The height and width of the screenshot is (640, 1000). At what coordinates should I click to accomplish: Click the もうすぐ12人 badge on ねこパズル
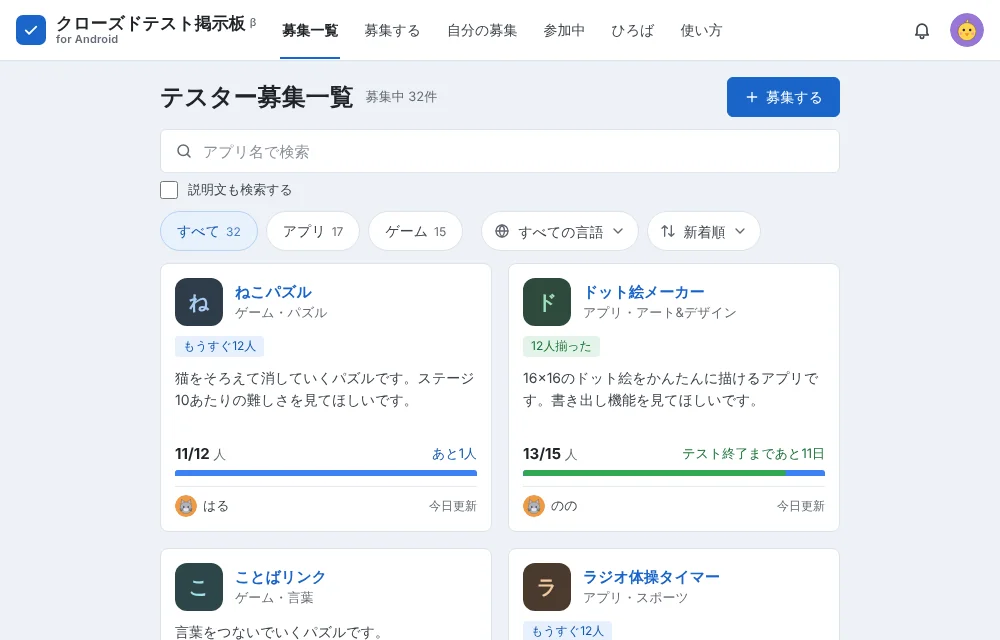coord(219,346)
